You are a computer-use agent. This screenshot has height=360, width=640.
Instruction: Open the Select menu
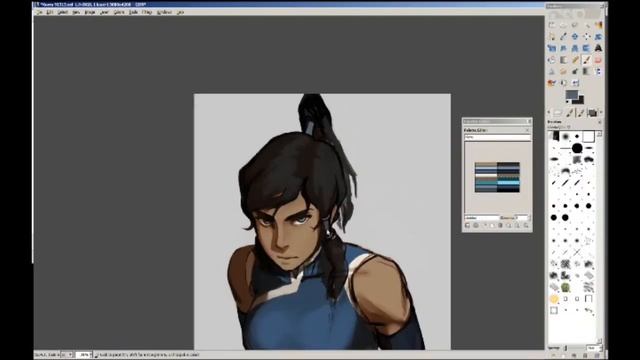pyautogui.click(x=62, y=12)
